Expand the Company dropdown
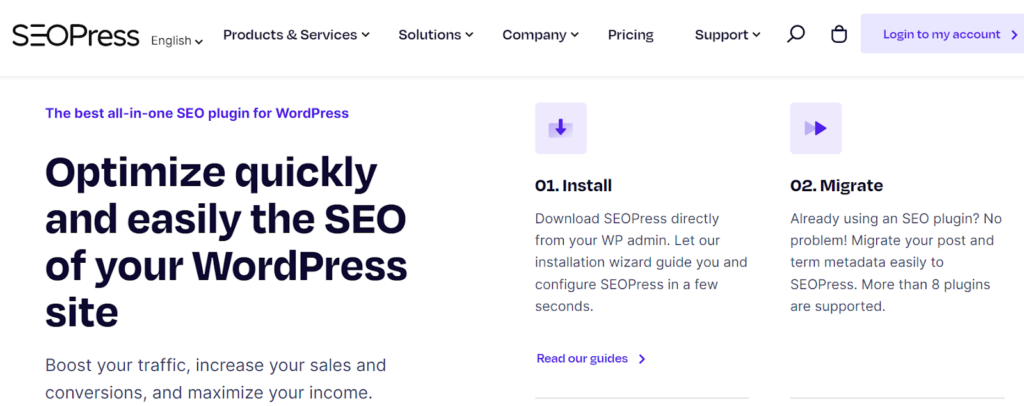The width and height of the screenshot is (1024, 406). [x=540, y=35]
